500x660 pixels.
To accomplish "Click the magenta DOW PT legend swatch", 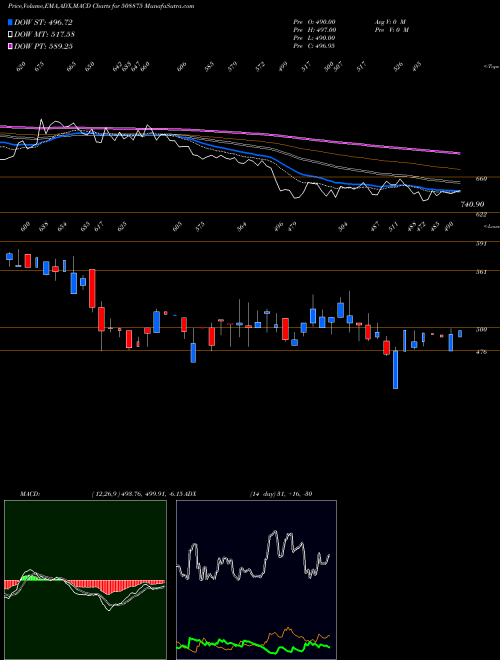I will tap(11, 46).
